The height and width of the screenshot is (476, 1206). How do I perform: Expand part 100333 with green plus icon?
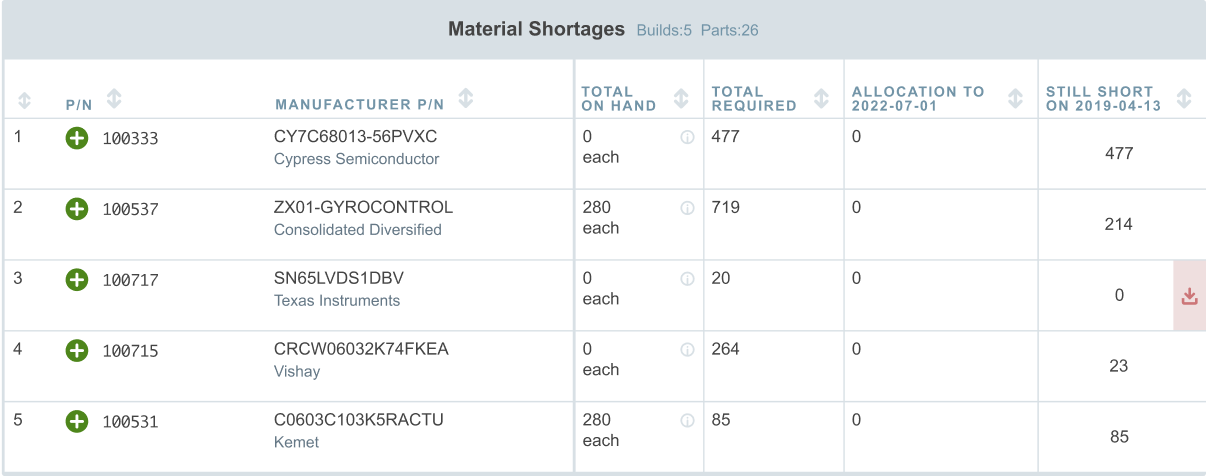click(77, 139)
